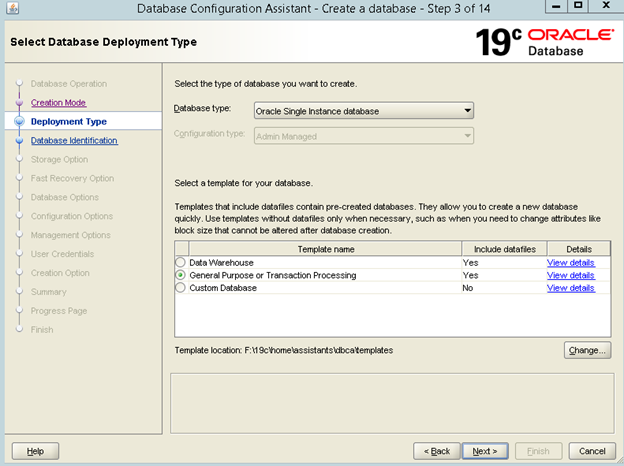Click the disabled Finish button
The height and width of the screenshot is (466, 624).
[x=538, y=451]
